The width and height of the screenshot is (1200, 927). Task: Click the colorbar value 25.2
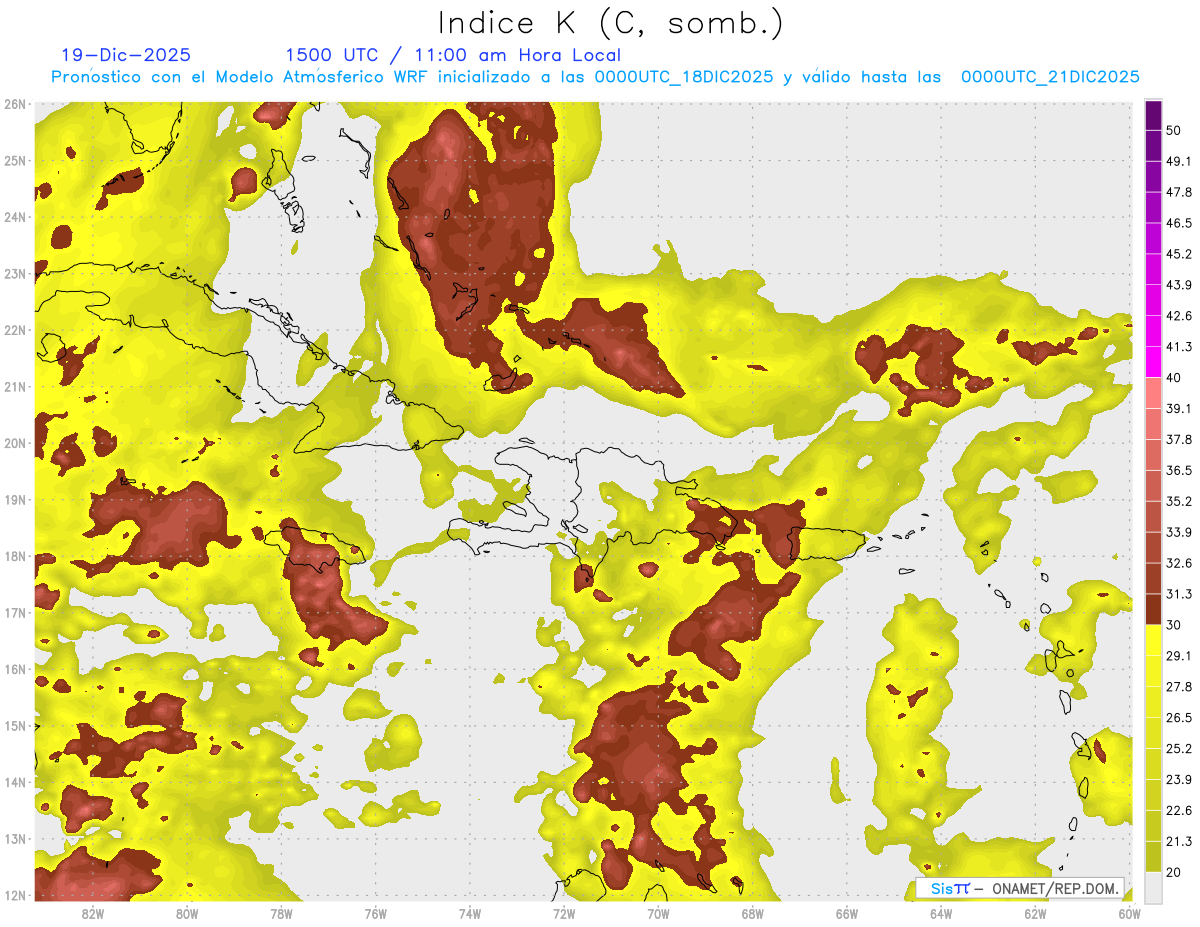pos(1178,749)
